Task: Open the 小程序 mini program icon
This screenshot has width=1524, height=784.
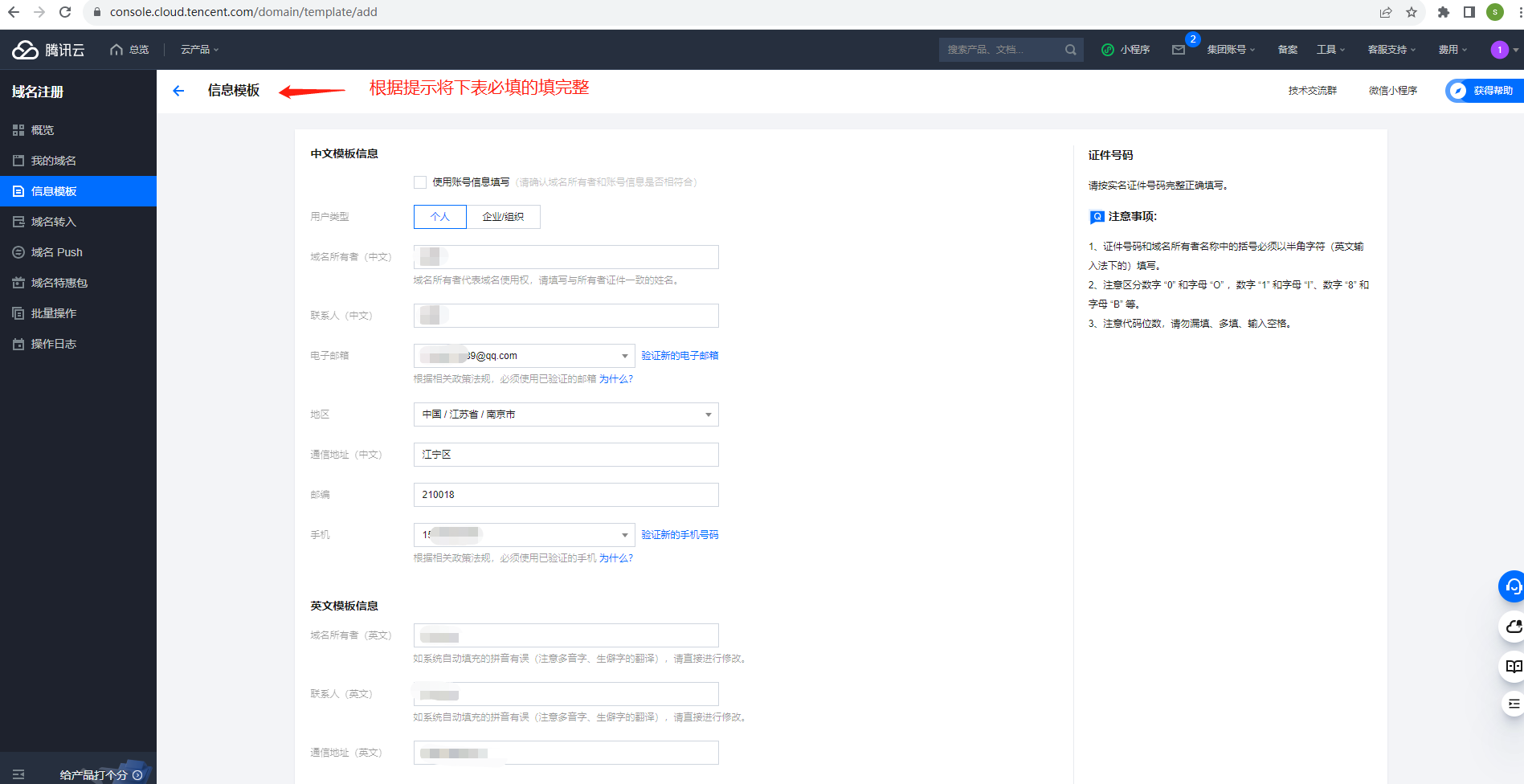Action: pyautogui.click(x=1108, y=50)
